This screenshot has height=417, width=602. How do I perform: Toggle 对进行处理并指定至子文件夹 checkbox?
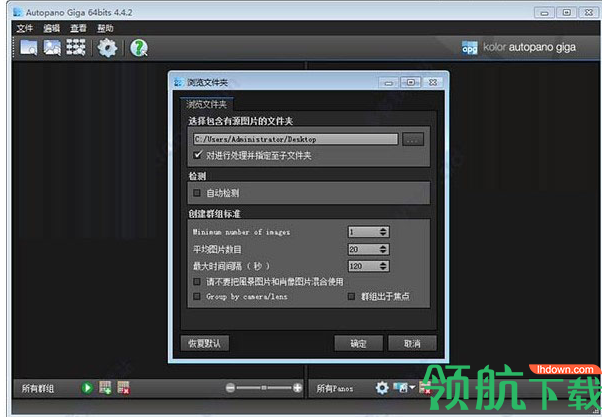[198, 155]
